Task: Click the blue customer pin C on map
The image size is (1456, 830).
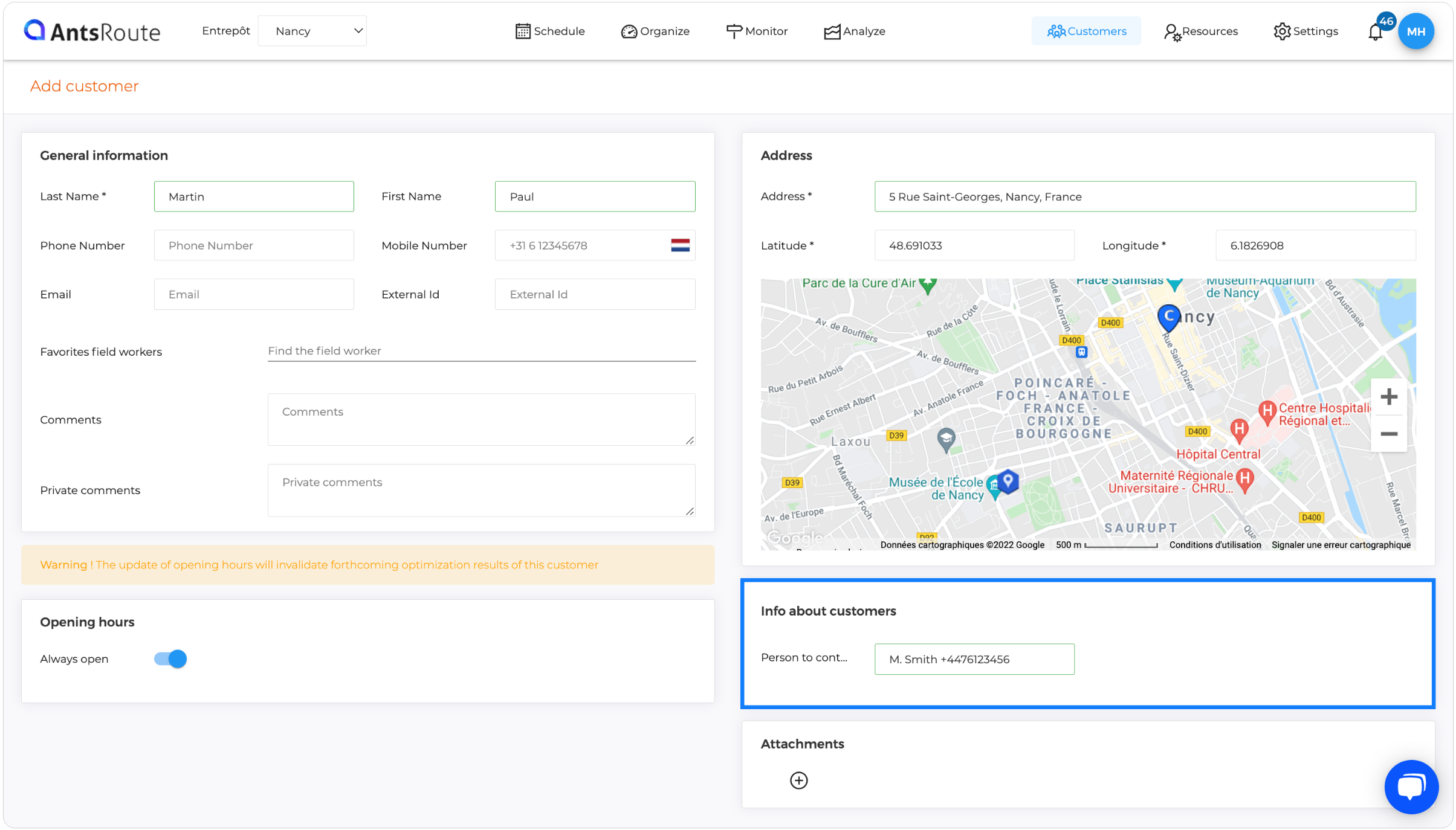Action: [x=1169, y=317]
